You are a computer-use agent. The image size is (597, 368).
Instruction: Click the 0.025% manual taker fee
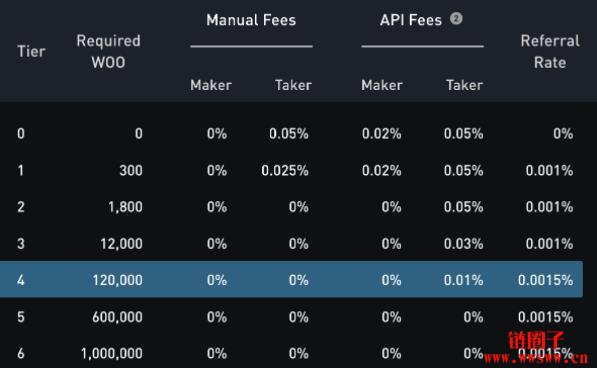click(x=285, y=170)
